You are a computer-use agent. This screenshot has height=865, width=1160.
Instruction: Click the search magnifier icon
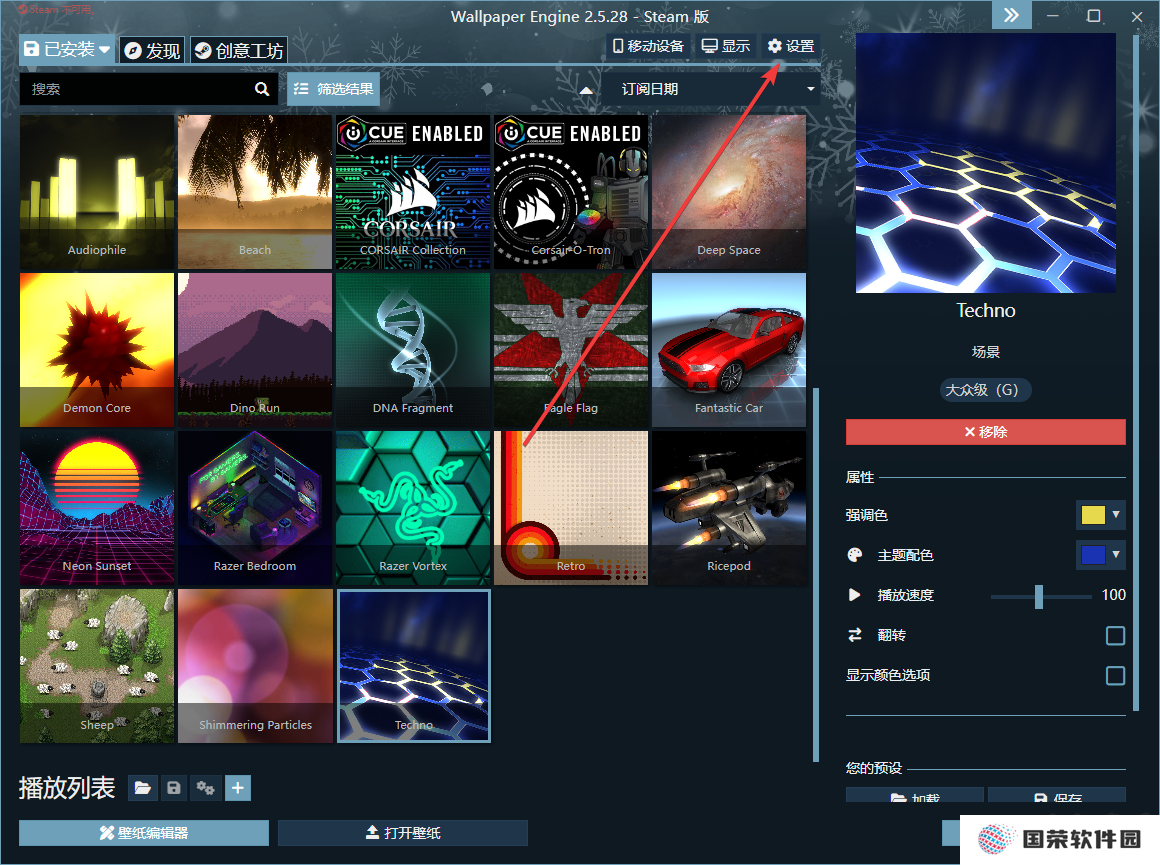pos(262,89)
